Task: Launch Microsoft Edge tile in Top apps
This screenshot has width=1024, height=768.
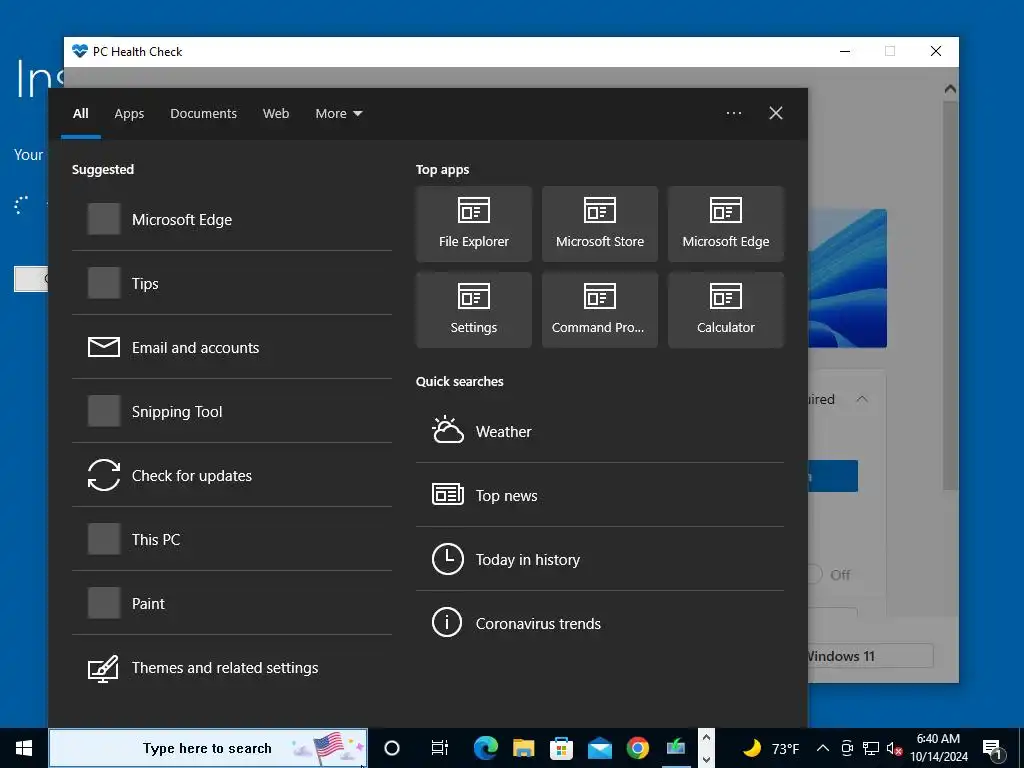Action: coord(726,224)
